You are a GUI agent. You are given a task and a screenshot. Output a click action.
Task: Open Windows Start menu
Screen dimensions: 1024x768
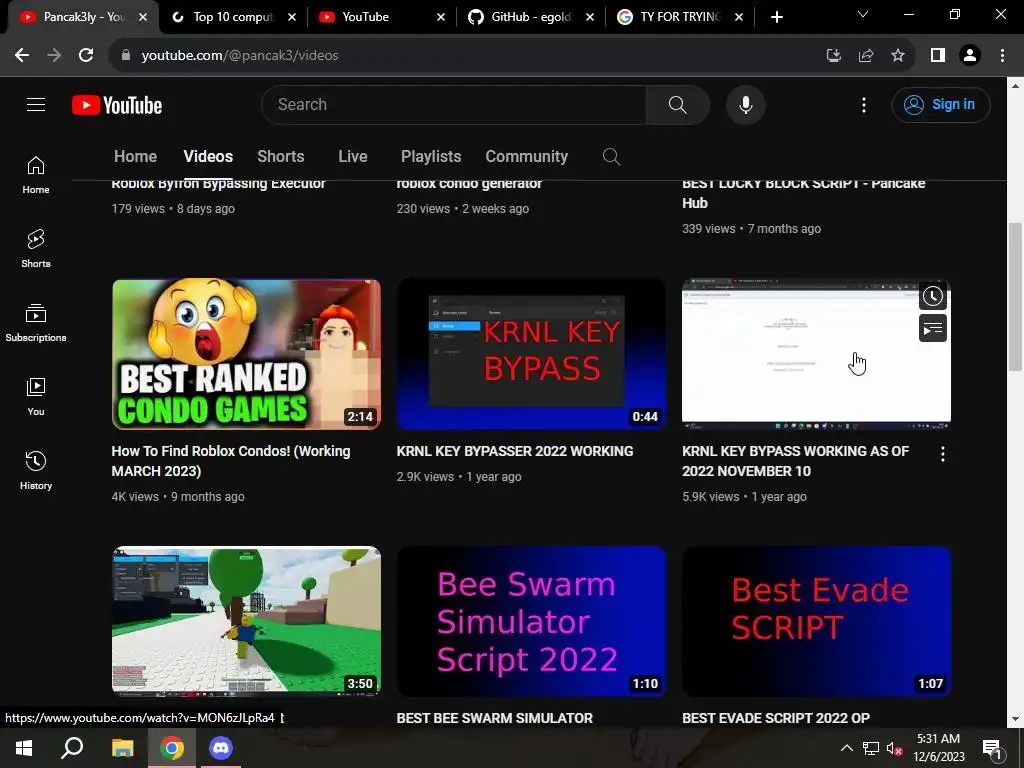click(24, 748)
